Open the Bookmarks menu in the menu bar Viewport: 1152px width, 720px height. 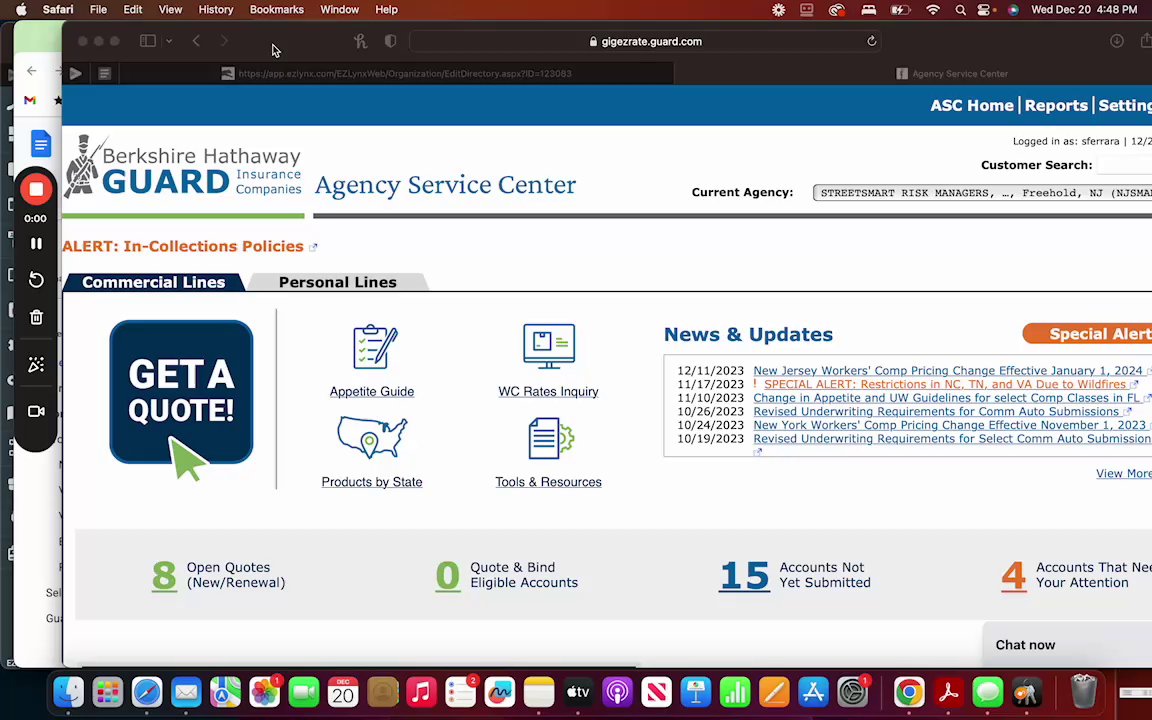[x=276, y=10]
